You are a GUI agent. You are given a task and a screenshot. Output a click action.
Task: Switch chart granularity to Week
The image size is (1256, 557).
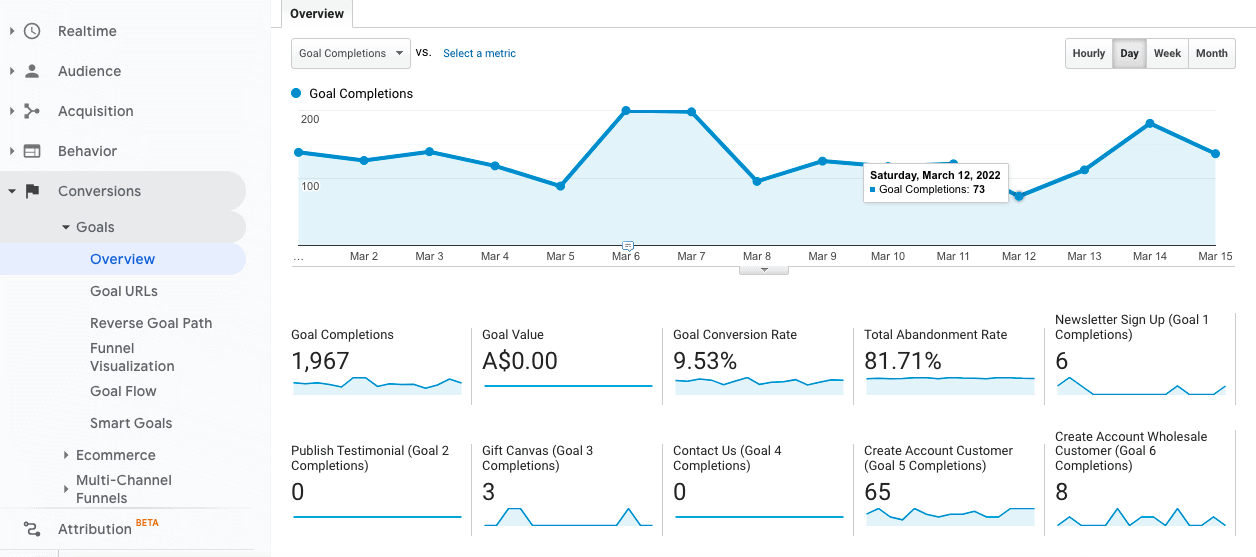coord(1167,54)
